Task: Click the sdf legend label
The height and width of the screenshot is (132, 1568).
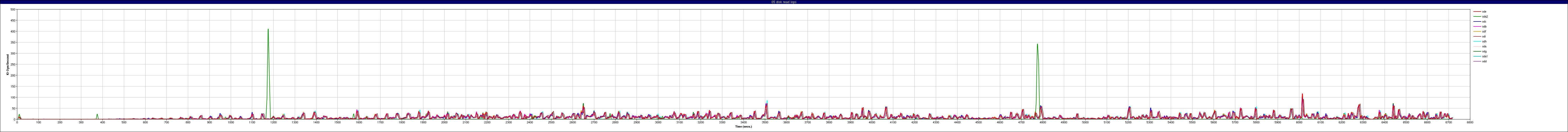Action: [1484, 31]
